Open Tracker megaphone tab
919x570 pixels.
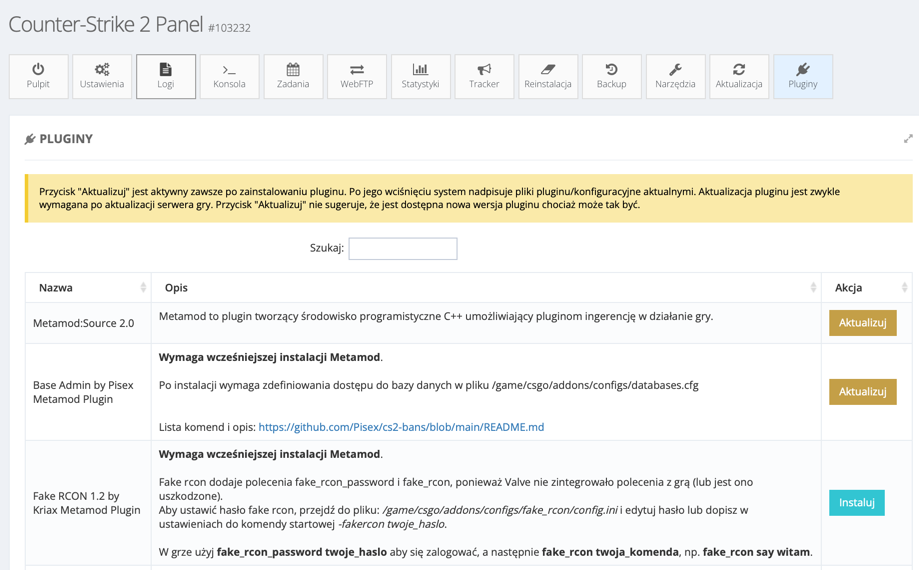pyautogui.click(x=484, y=77)
